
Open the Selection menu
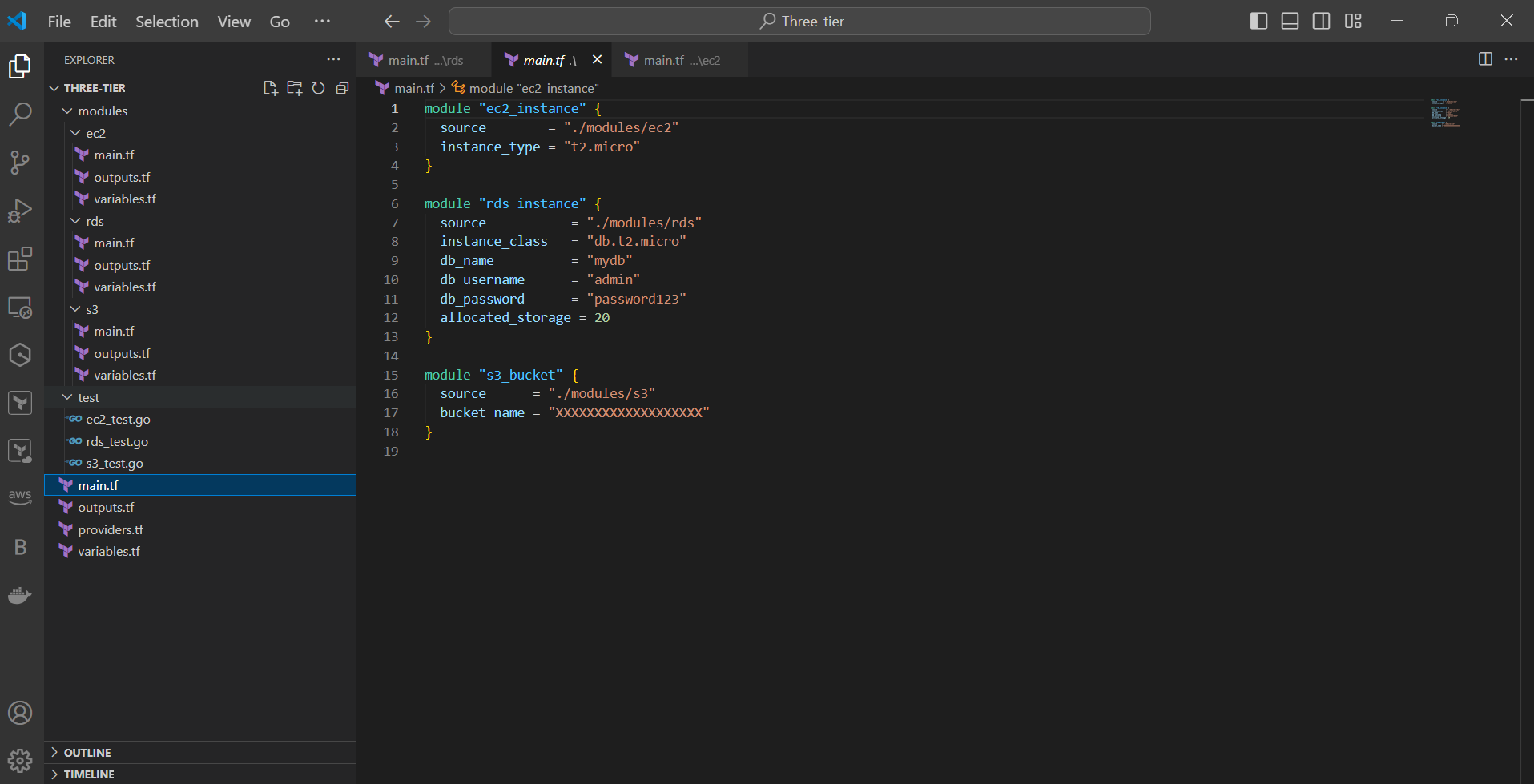(x=167, y=22)
